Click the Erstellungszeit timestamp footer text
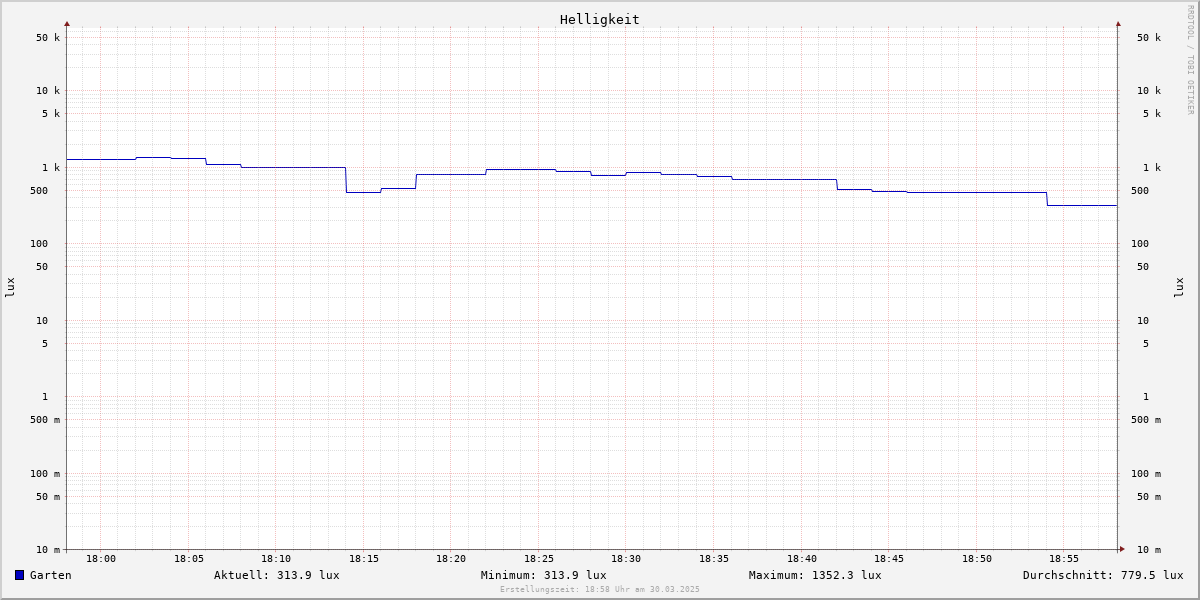Screen dimensions: 1200x600 click(x=600, y=589)
